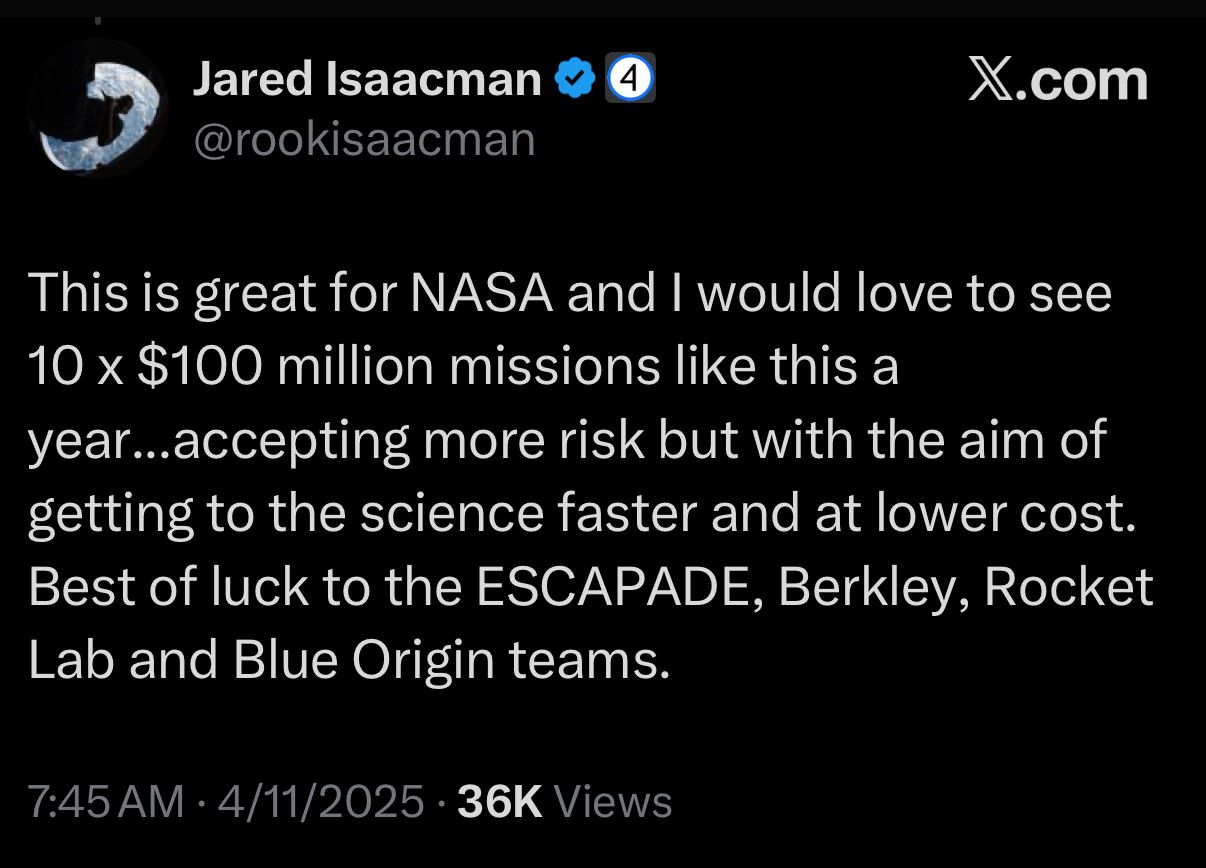
Task: Click the Views label
Action: tap(612, 802)
